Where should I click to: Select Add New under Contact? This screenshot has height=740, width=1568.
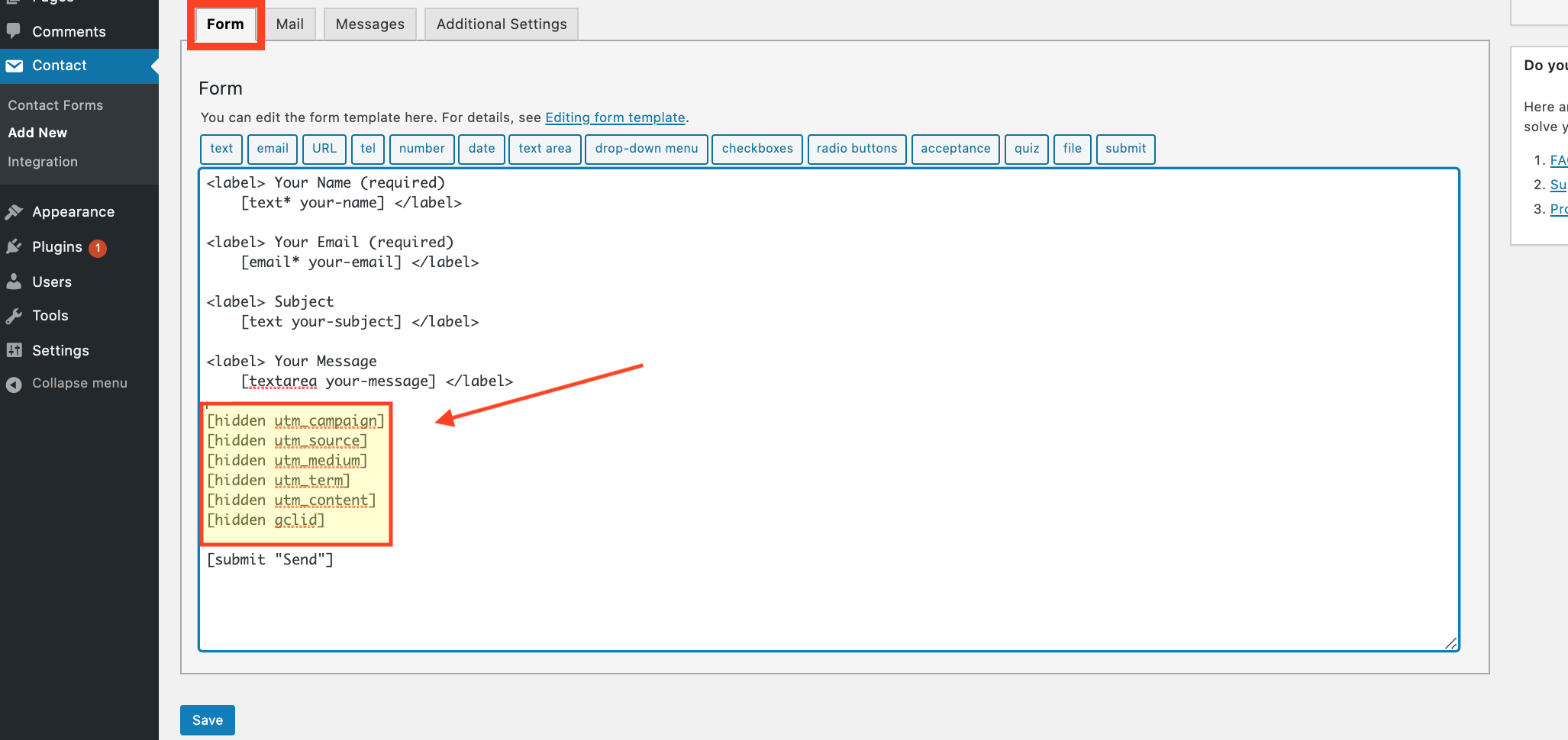pyautogui.click(x=37, y=132)
